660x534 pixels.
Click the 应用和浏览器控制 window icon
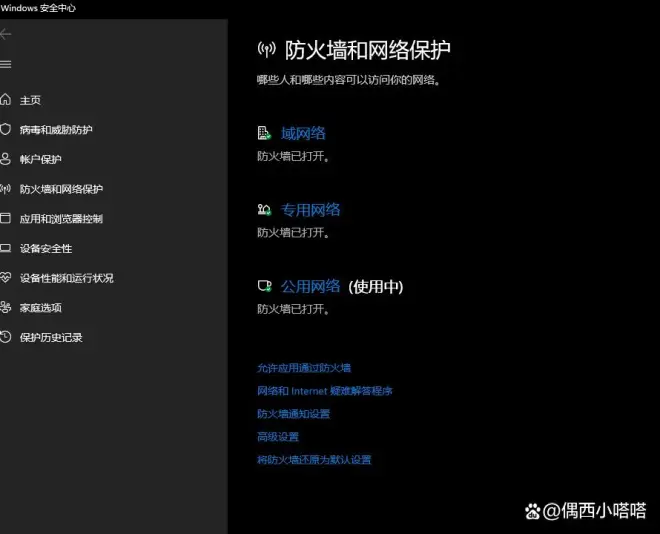click(x=6, y=219)
